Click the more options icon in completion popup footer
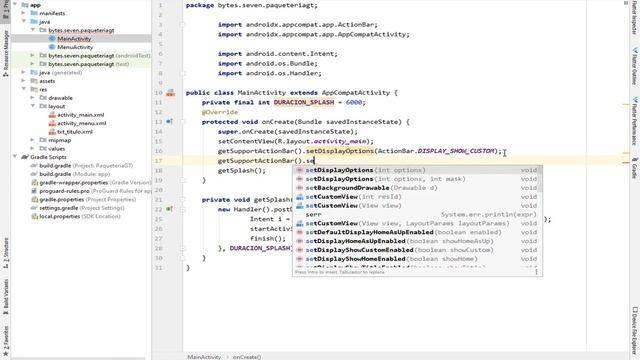This screenshot has height=360, width=640. coord(536,272)
